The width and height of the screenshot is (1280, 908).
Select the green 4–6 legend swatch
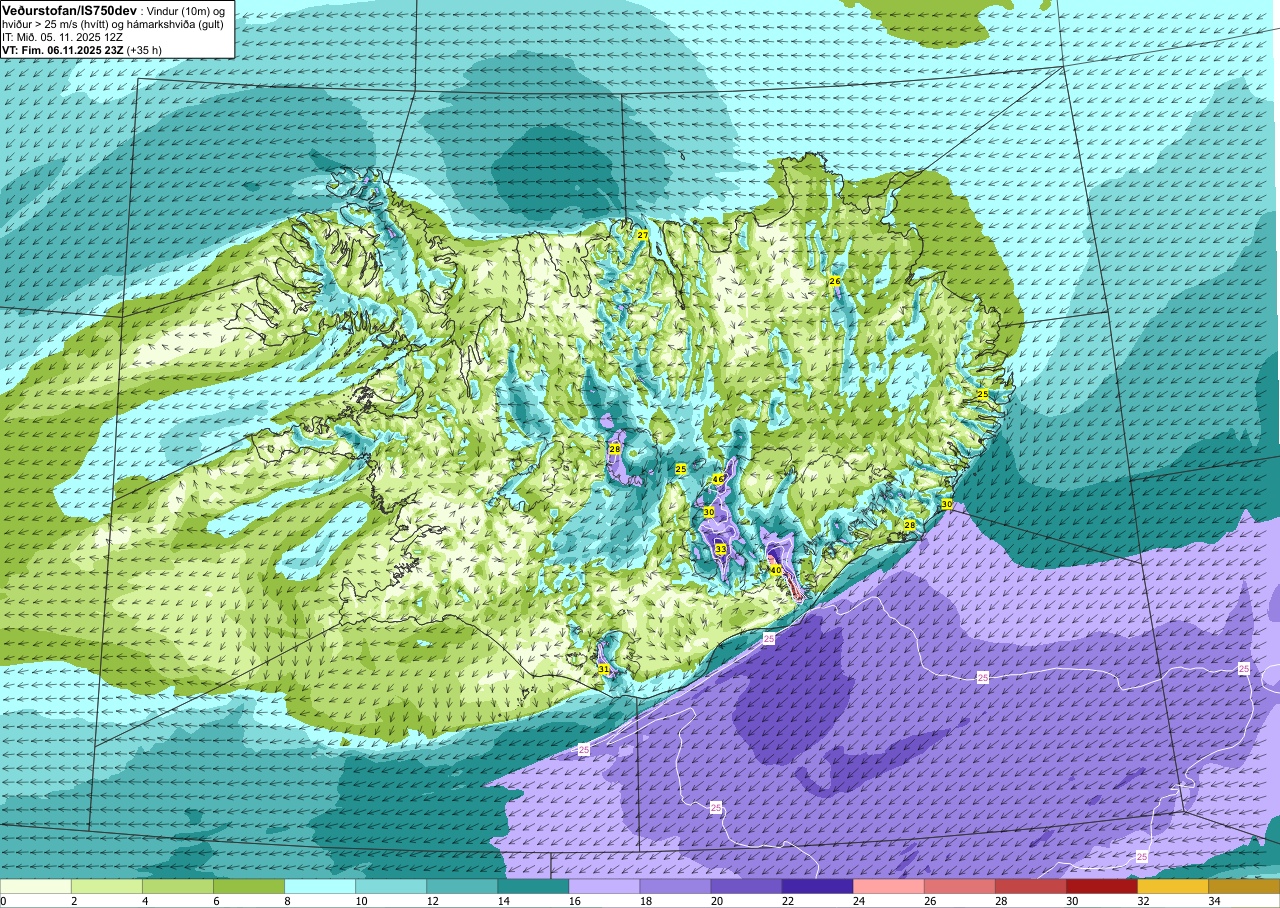[178, 886]
